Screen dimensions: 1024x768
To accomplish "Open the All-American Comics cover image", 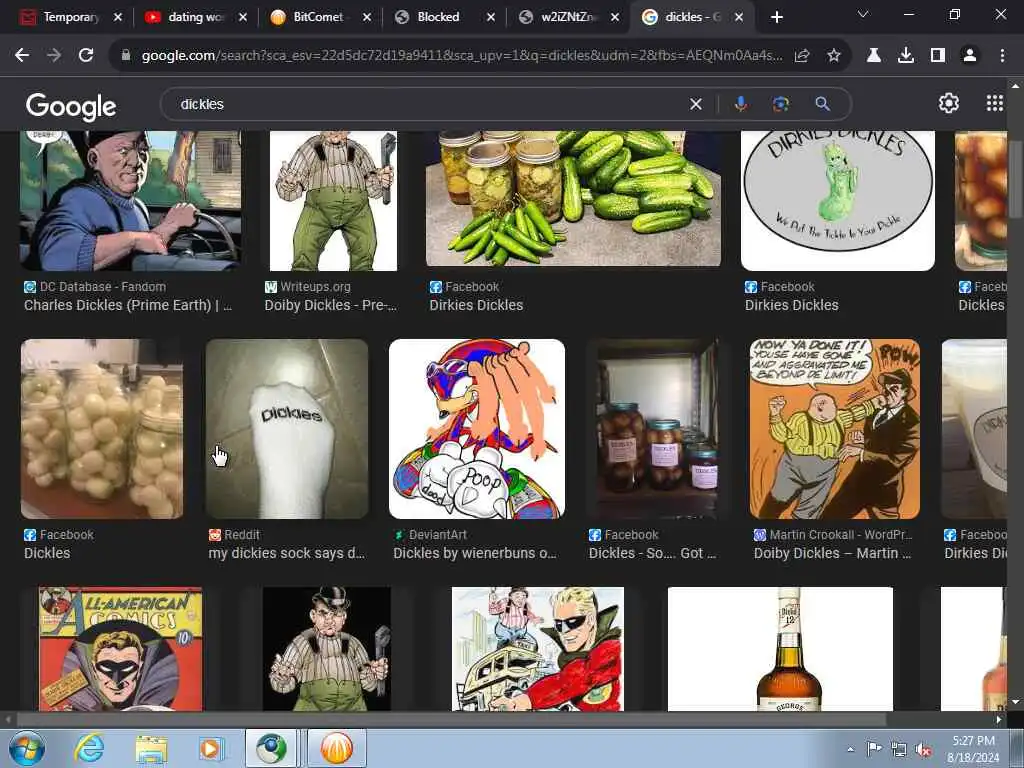I will click(120, 648).
